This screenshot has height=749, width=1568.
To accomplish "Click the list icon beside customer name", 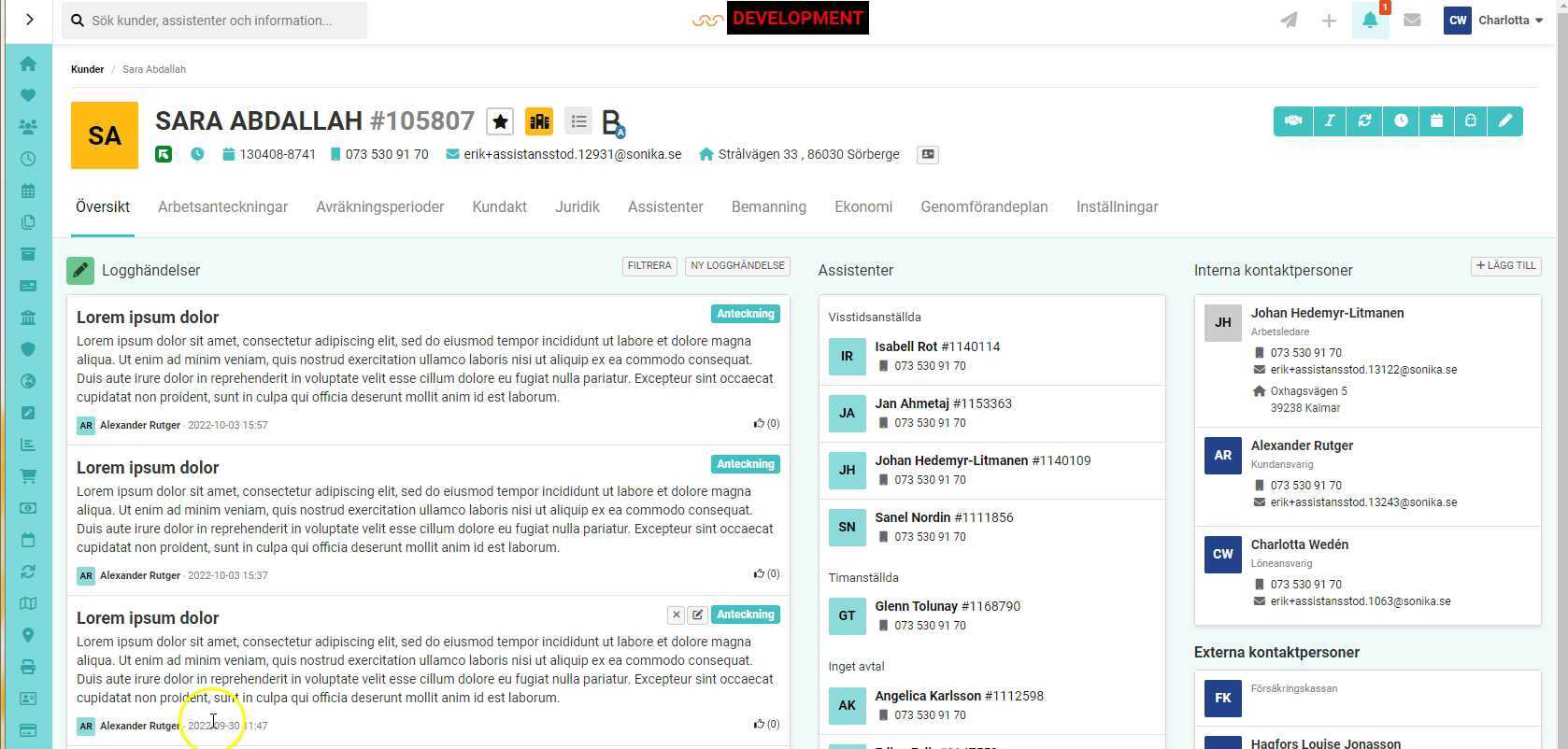I will click(x=578, y=121).
